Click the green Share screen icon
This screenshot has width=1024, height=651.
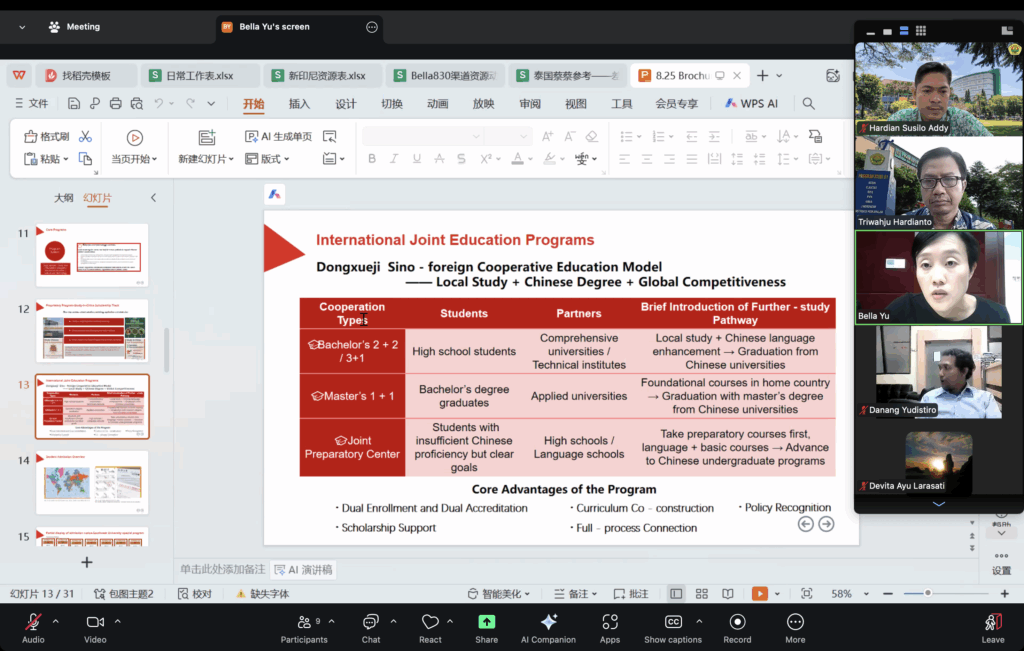click(x=487, y=623)
